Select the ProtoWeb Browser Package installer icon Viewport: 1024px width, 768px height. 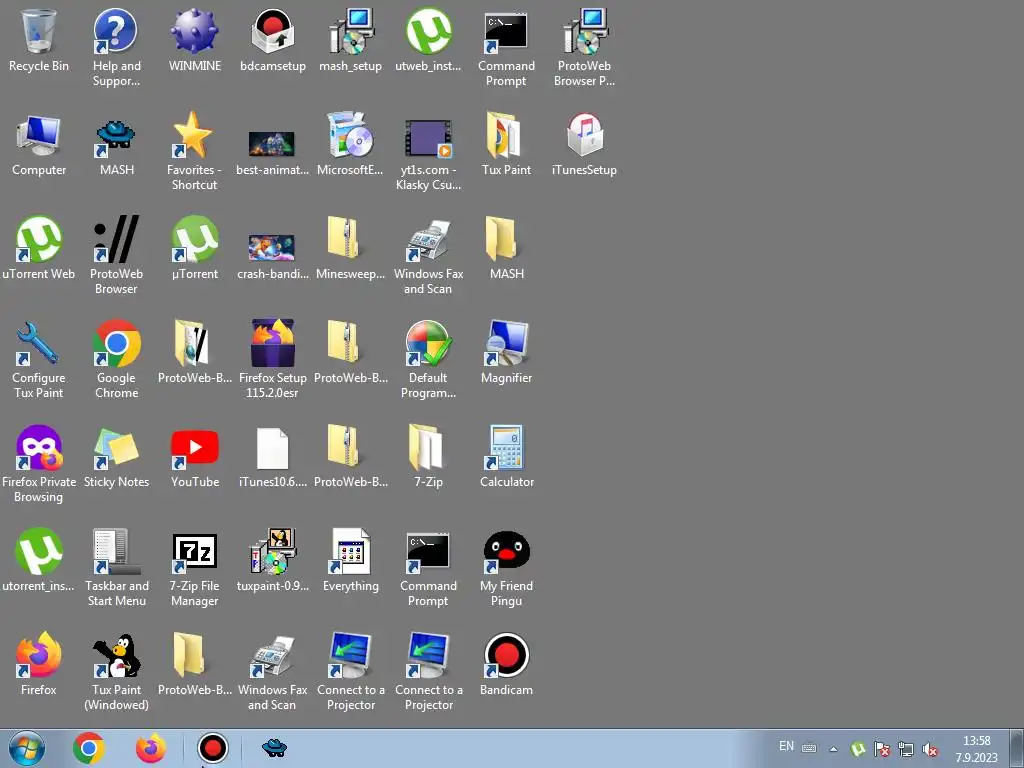584,31
